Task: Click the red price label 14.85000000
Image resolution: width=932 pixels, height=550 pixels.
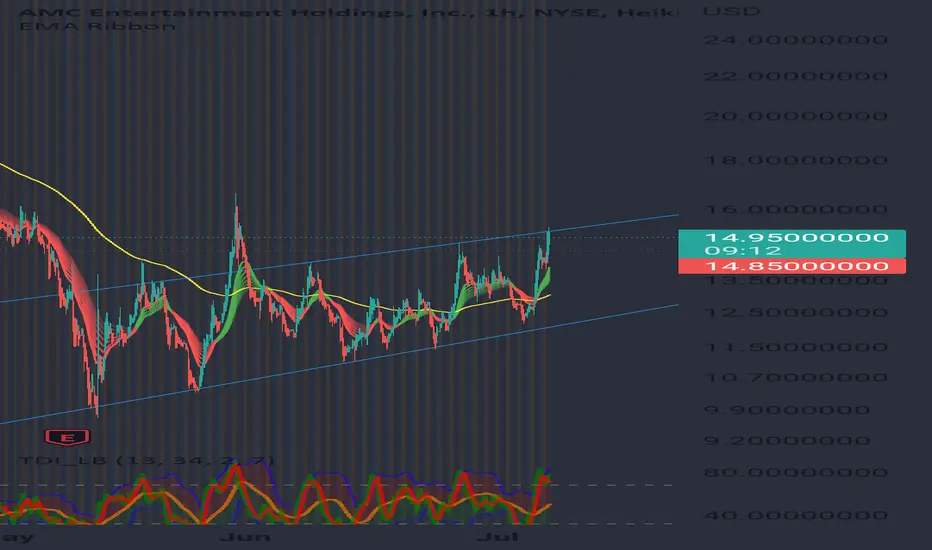Action: [x=792, y=266]
